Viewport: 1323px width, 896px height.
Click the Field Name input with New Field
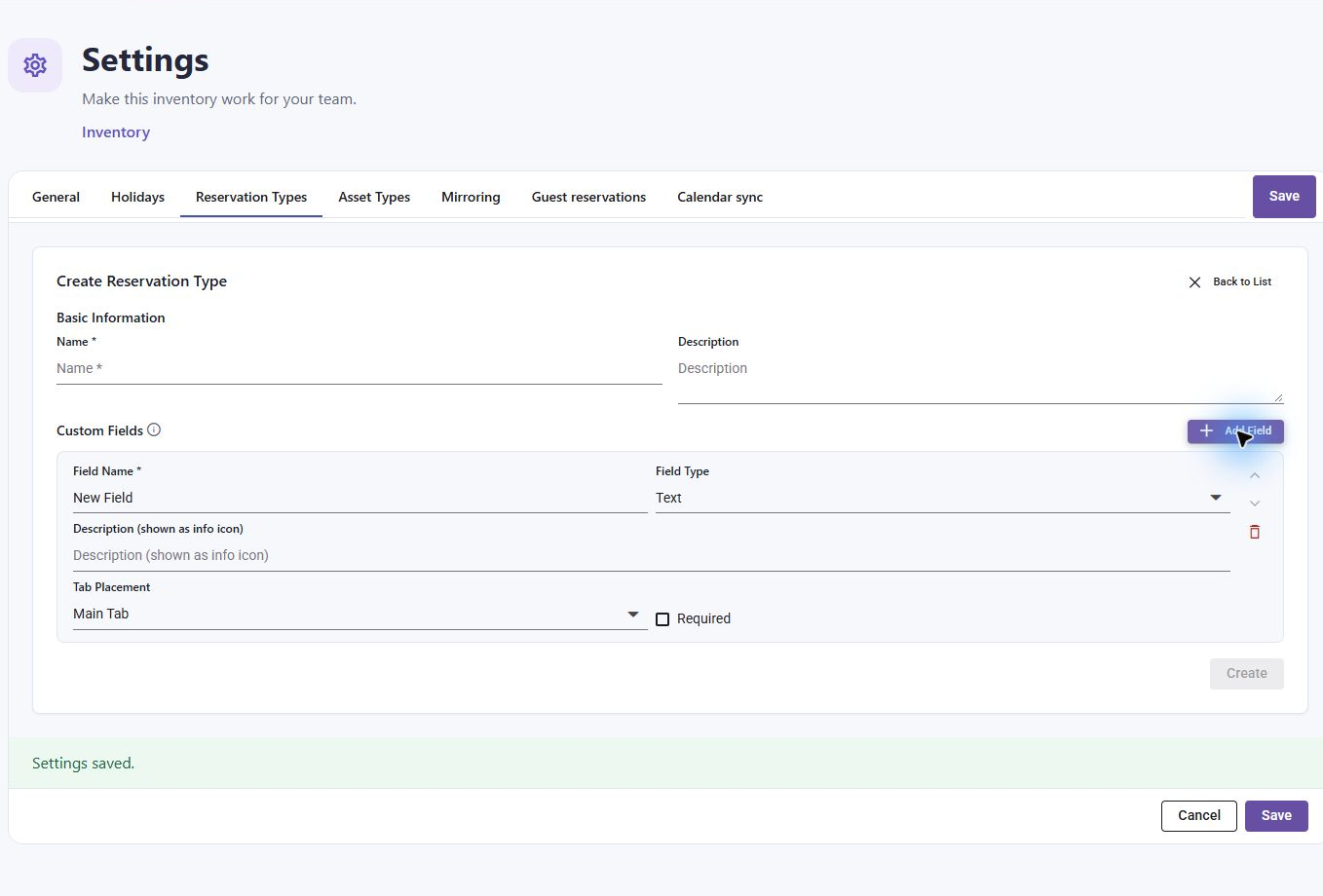[359, 498]
